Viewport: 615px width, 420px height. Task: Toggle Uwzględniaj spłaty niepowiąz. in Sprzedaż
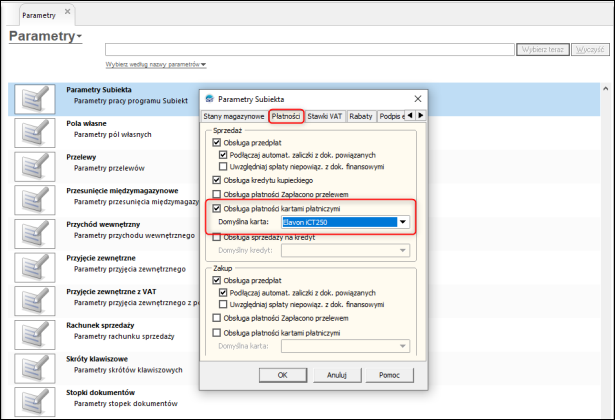(223, 167)
